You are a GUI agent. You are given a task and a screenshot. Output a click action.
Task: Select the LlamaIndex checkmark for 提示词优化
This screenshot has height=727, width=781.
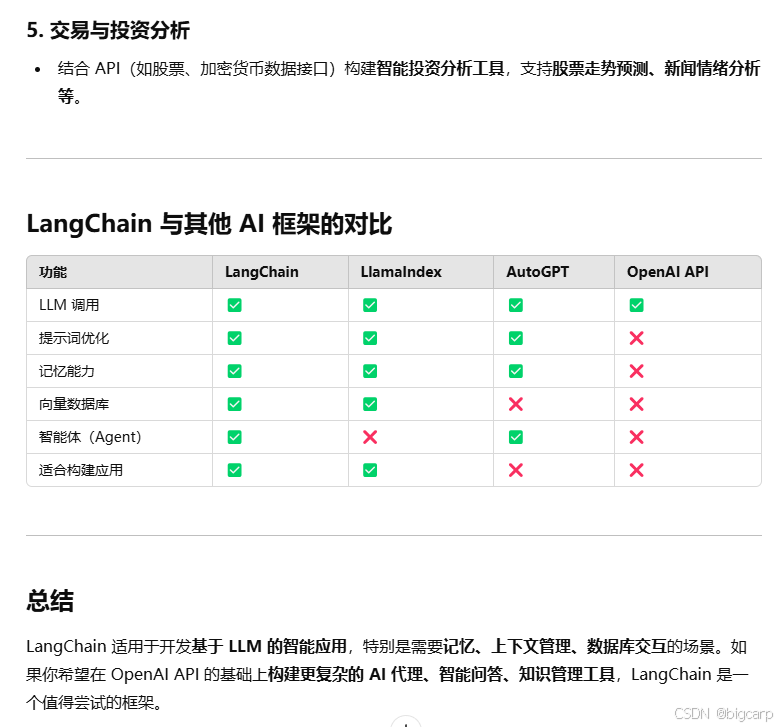coord(370,338)
